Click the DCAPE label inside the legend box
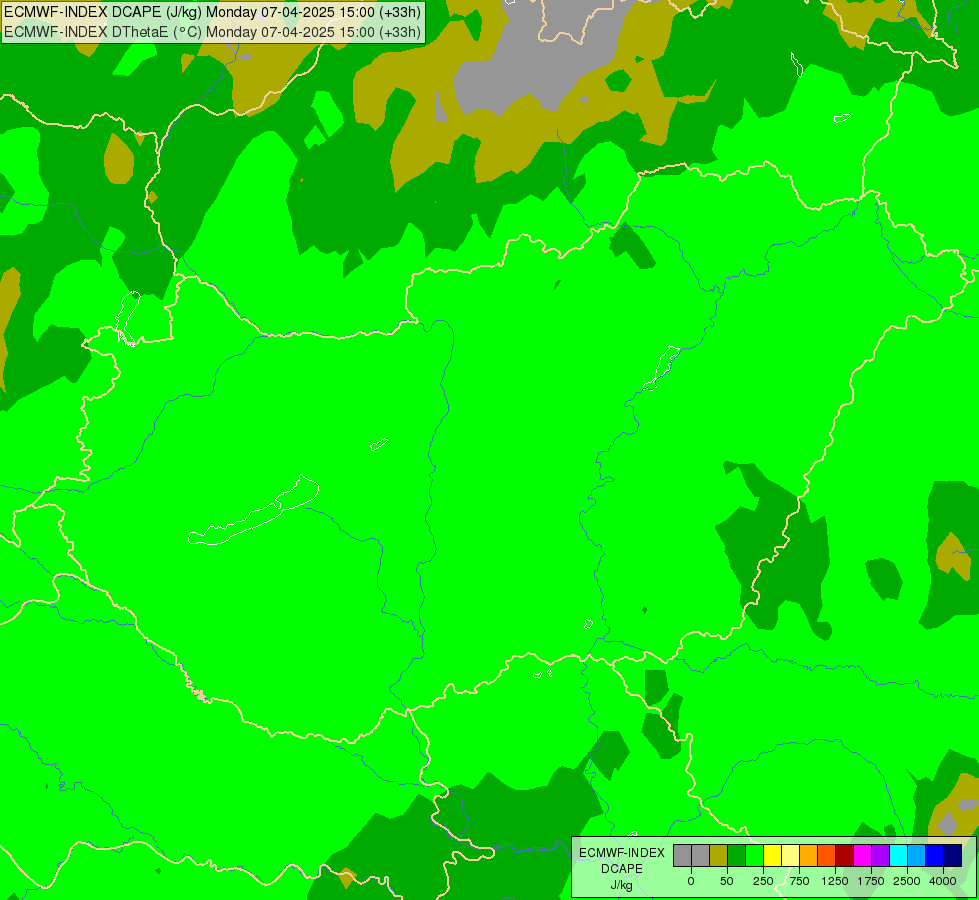The height and width of the screenshot is (900, 979). coord(622,869)
